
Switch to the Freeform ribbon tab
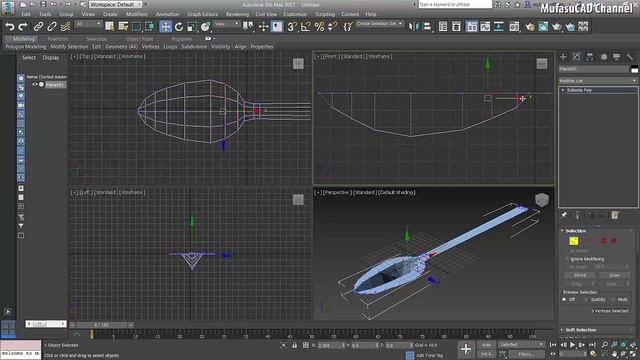coord(58,39)
